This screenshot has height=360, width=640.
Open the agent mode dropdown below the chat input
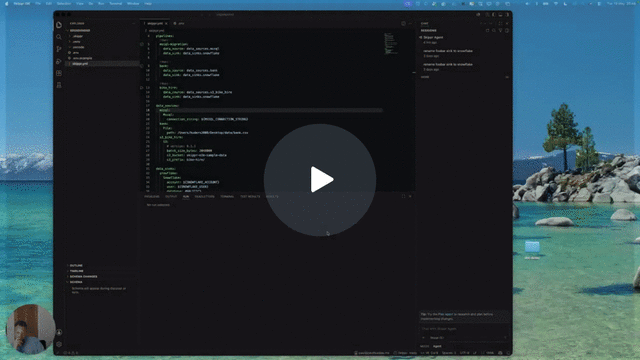point(437,346)
